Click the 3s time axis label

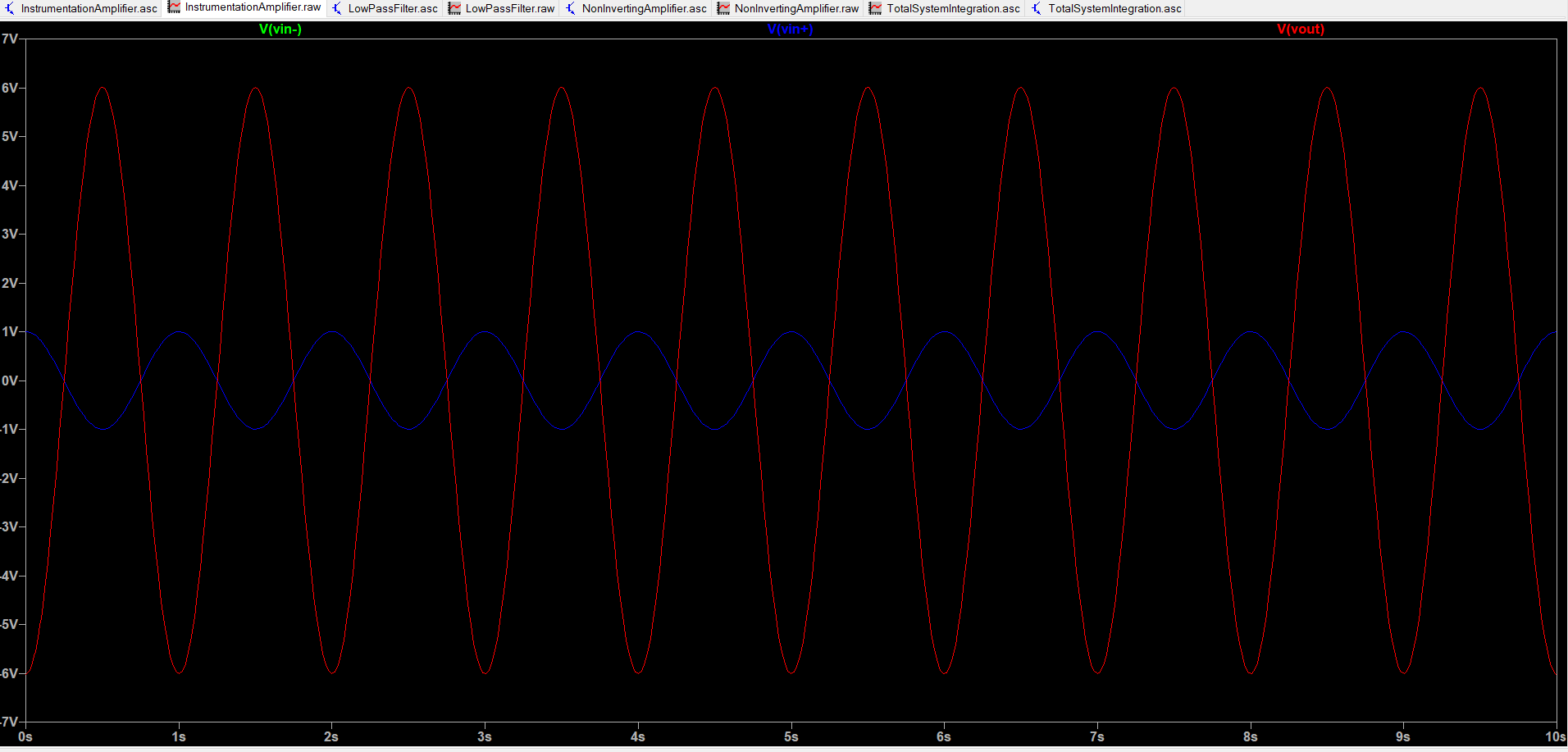click(485, 736)
